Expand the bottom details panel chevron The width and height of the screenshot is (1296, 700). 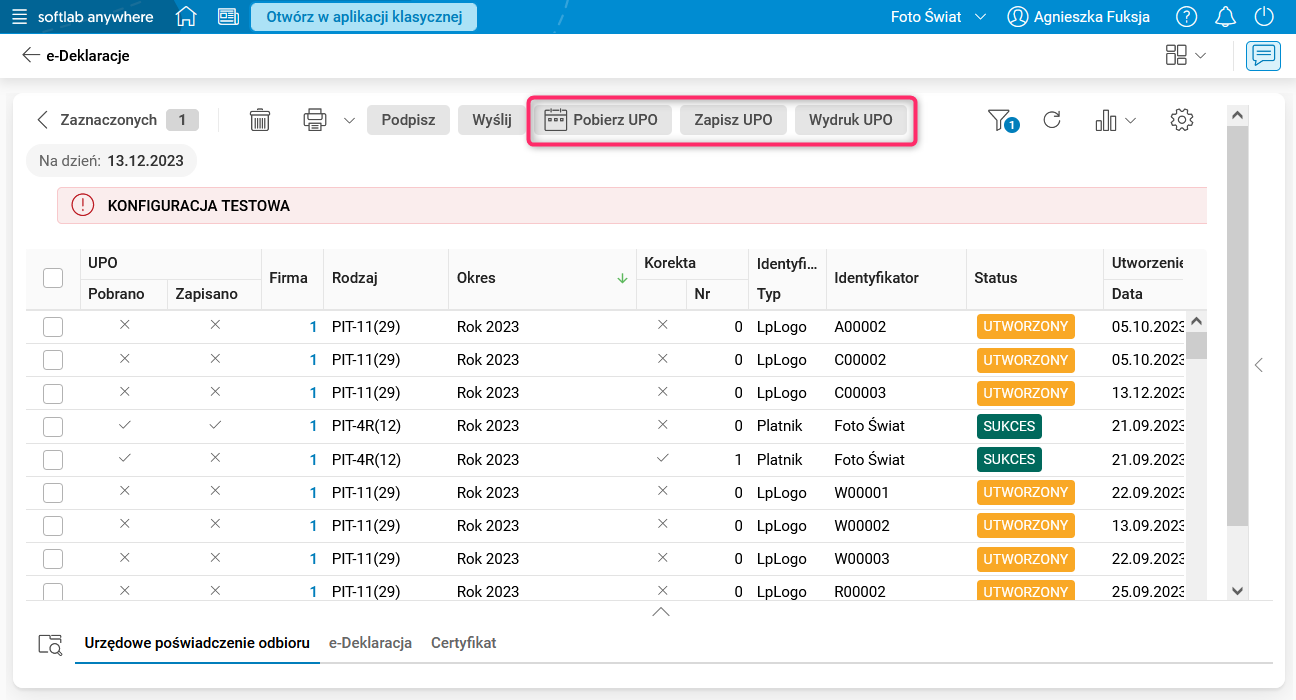661,611
